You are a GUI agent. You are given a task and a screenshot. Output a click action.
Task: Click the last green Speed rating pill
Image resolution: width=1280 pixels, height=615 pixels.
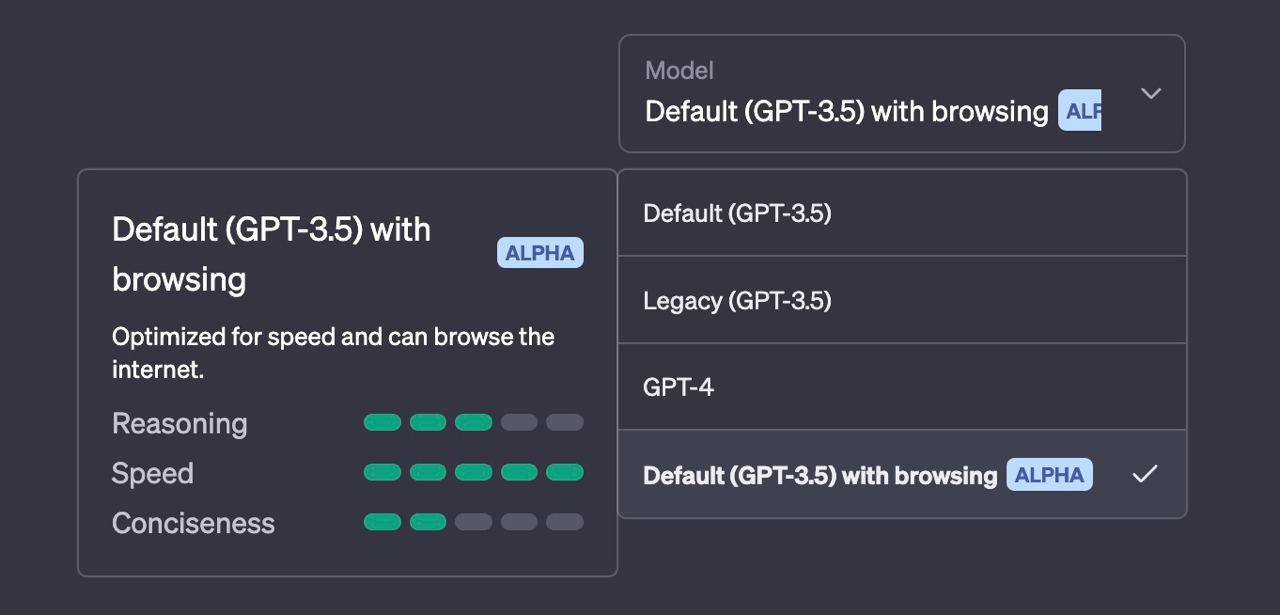click(565, 472)
